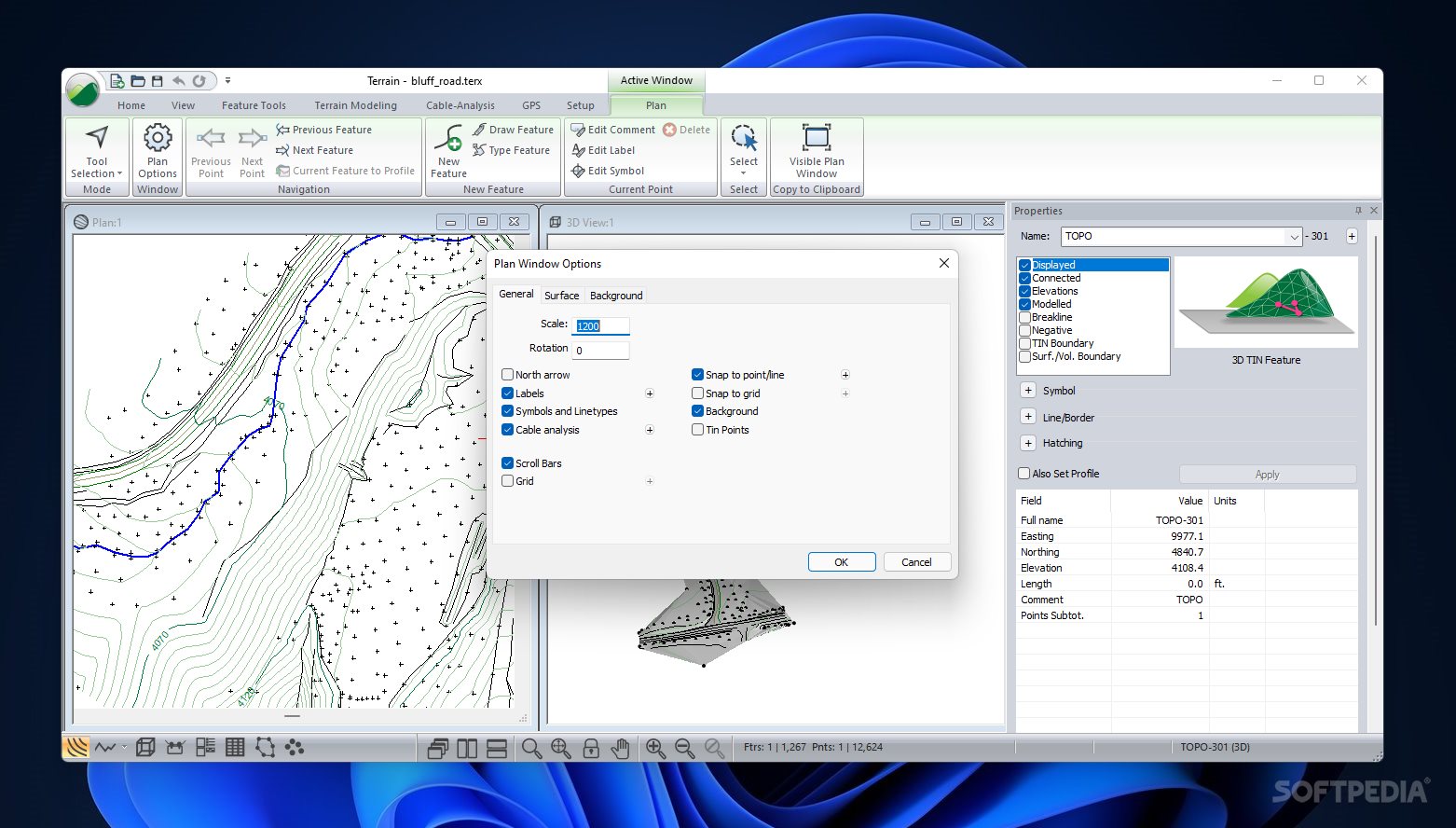Viewport: 1456px width, 828px height.
Task: Uncheck the Scroll Bars checkbox
Action: (508, 463)
